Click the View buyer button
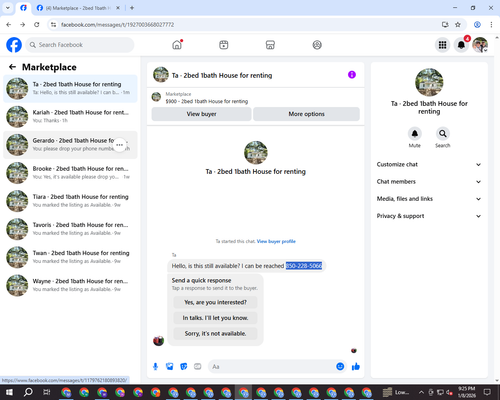The width and height of the screenshot is (500, 400). tap(201, 114)
